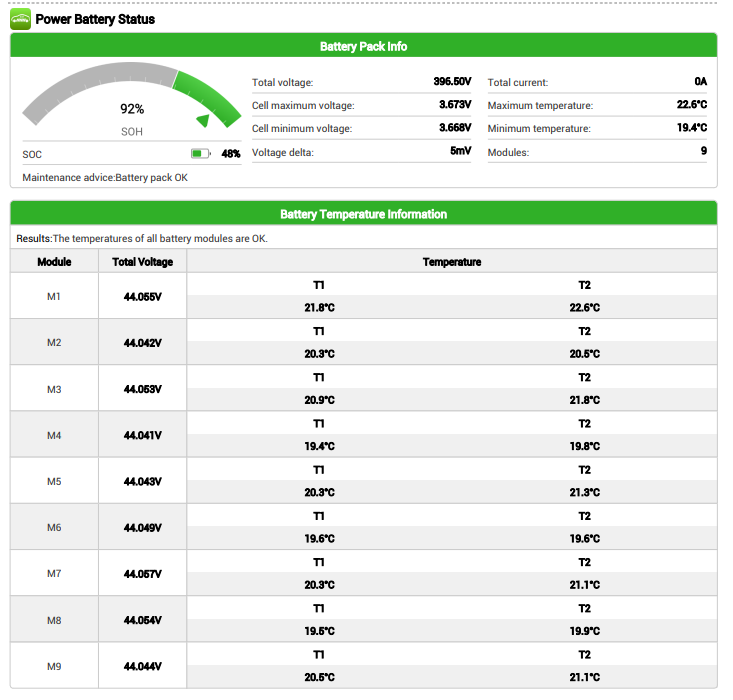Screen dimensions: 733x700
Task: Select module M9 row label
Action: click(54, 666)
